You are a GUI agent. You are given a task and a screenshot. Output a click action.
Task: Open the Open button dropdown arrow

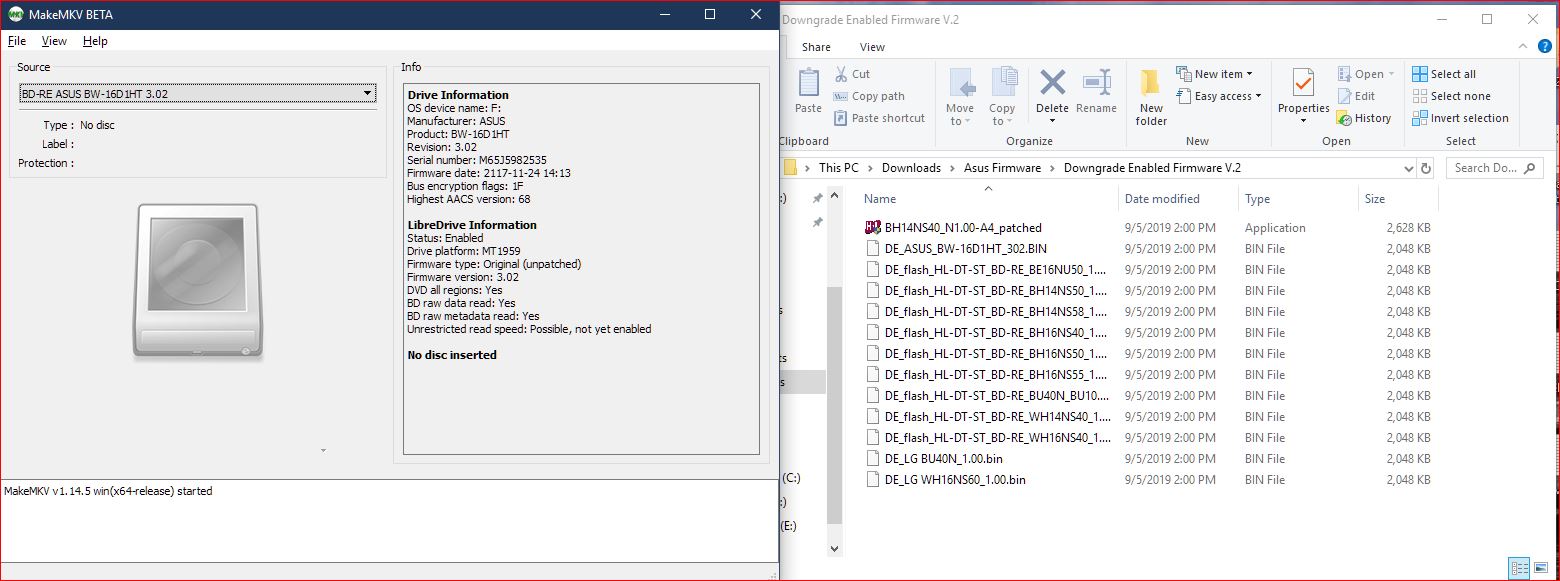(x=1391, y=75)
